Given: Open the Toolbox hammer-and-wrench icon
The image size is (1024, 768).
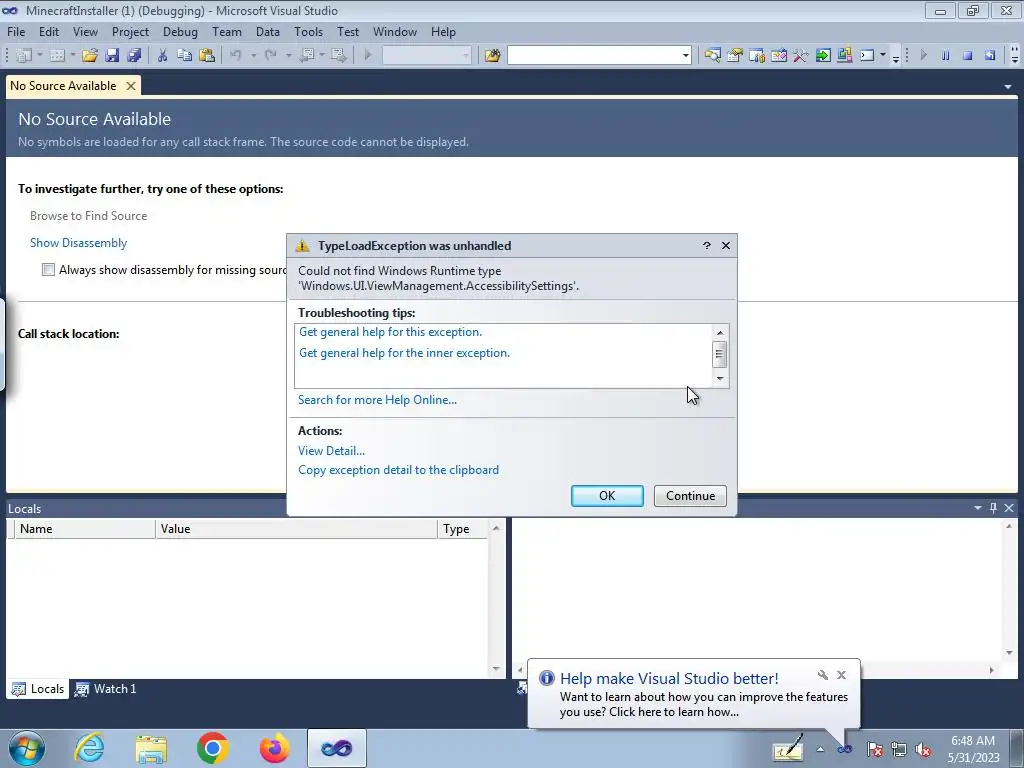Looking at the screenshot, I should [x=801, y=56].
